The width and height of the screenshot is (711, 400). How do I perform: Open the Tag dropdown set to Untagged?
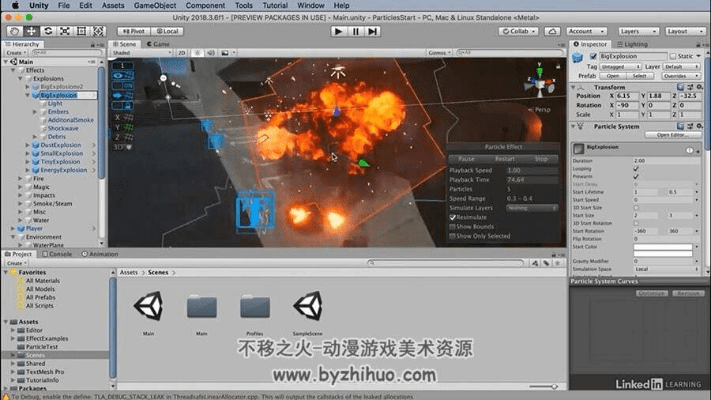620,67
